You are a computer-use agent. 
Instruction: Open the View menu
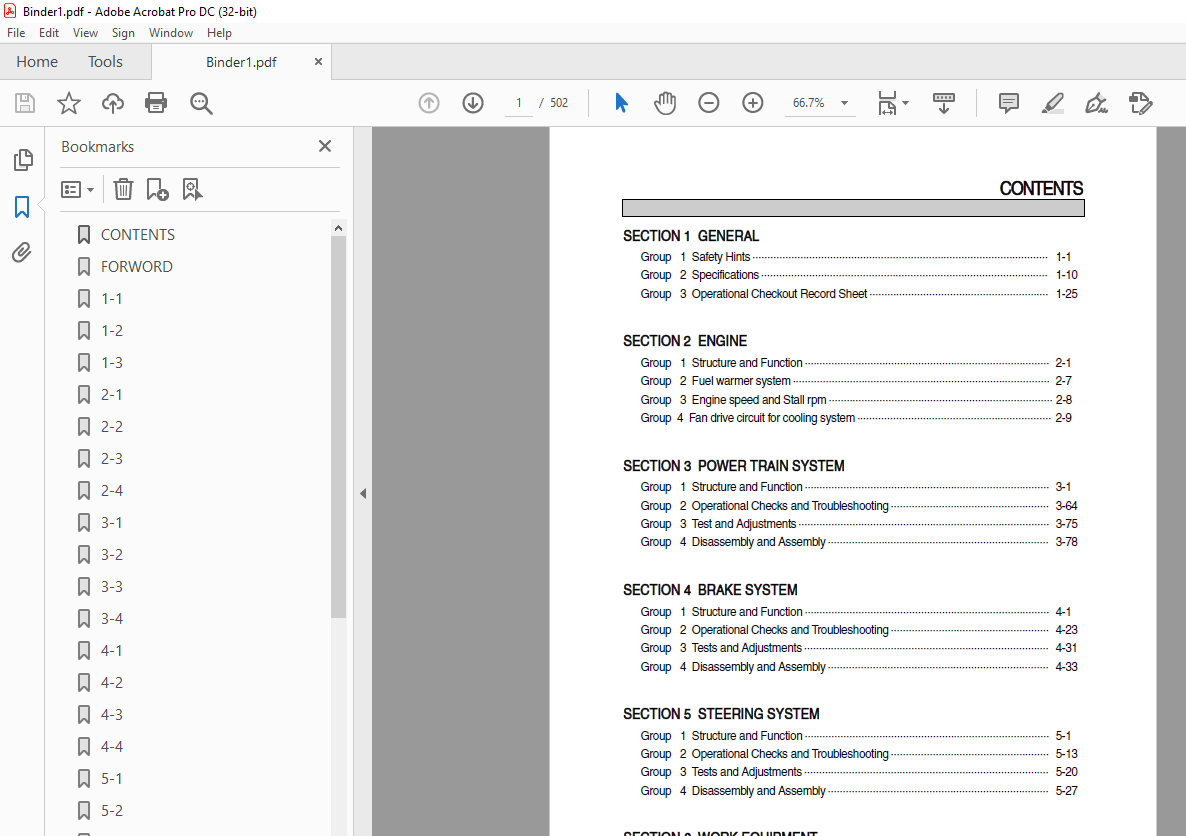85,33
